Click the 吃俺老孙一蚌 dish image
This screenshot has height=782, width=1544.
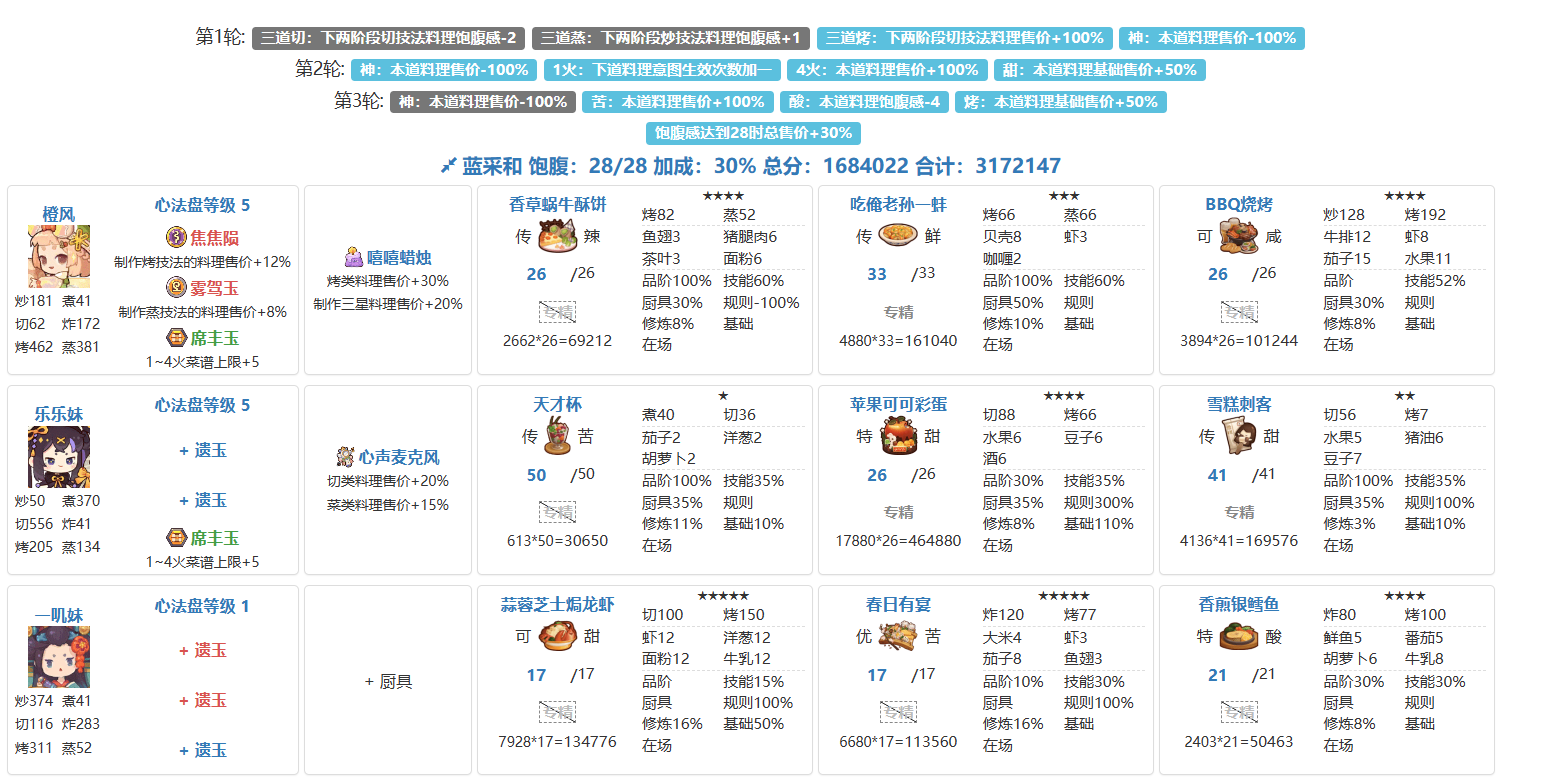pos(897,237)
